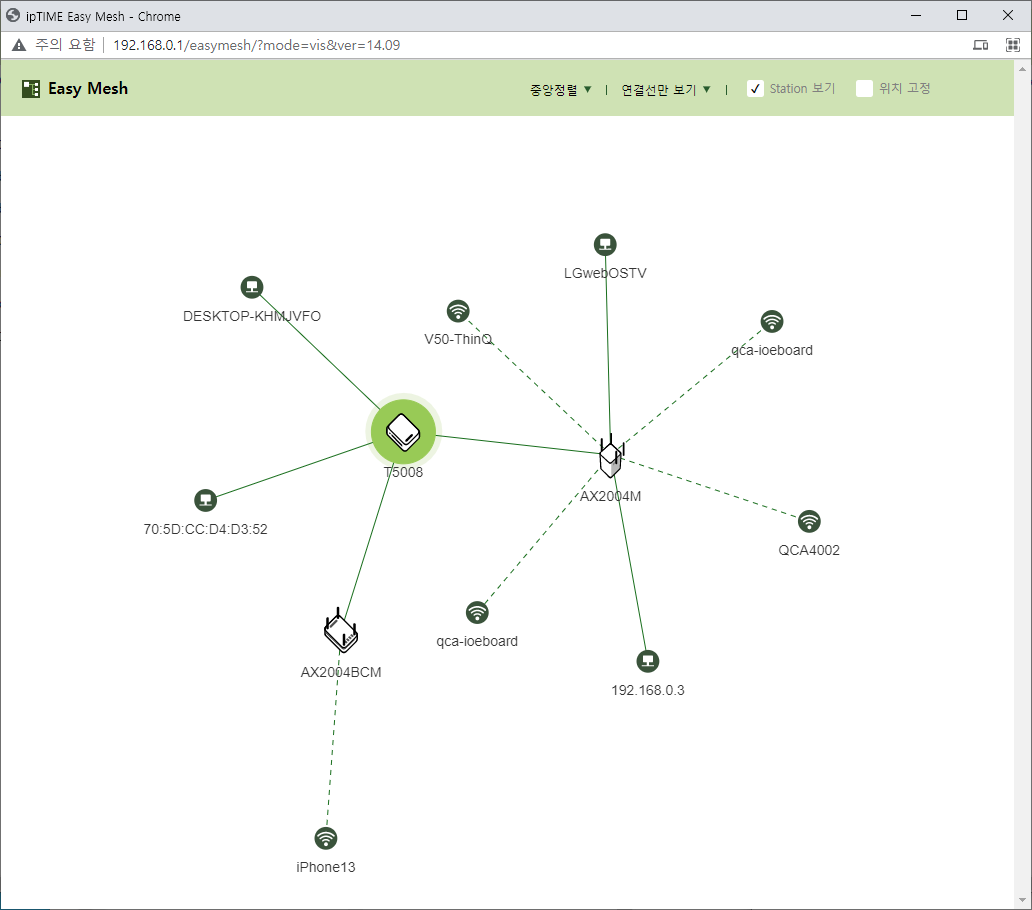Click the 192.168.0.3 wired station icon
The width and height of the screenshot is (1032, 910).
[x=648, y=661]
